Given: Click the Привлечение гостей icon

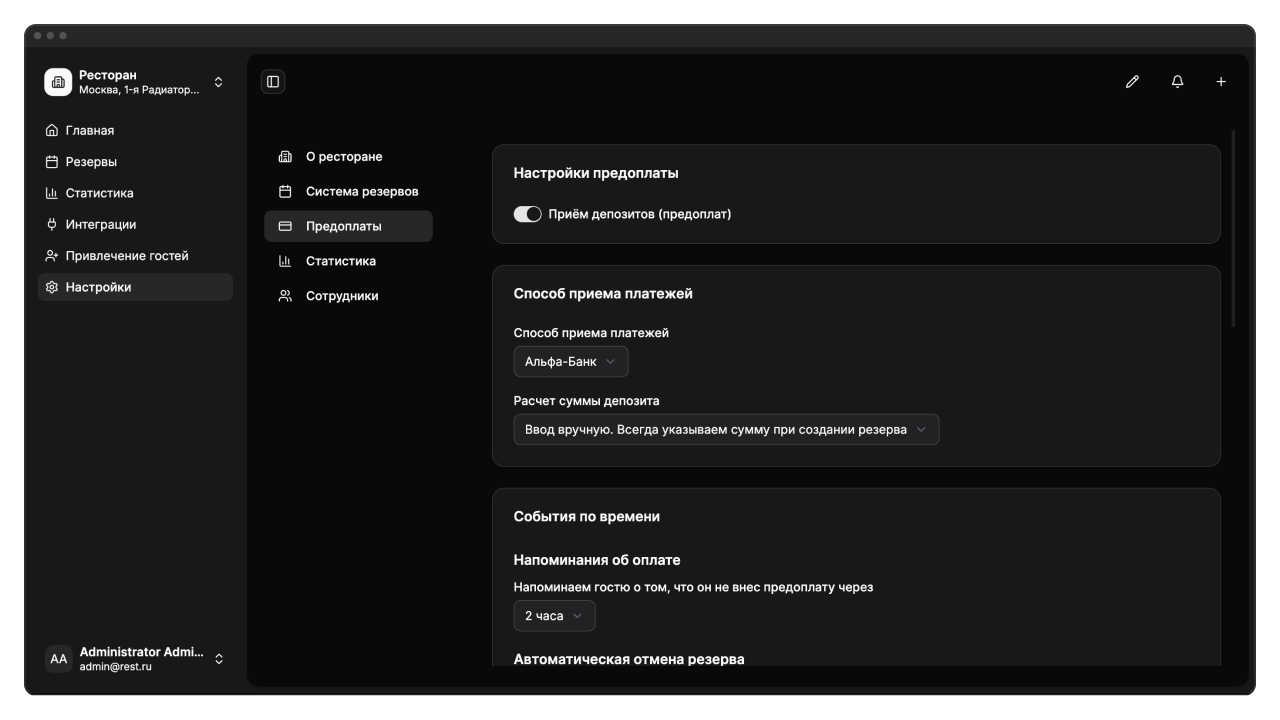Looking at the screenshot, I should (x=52, y=256).
